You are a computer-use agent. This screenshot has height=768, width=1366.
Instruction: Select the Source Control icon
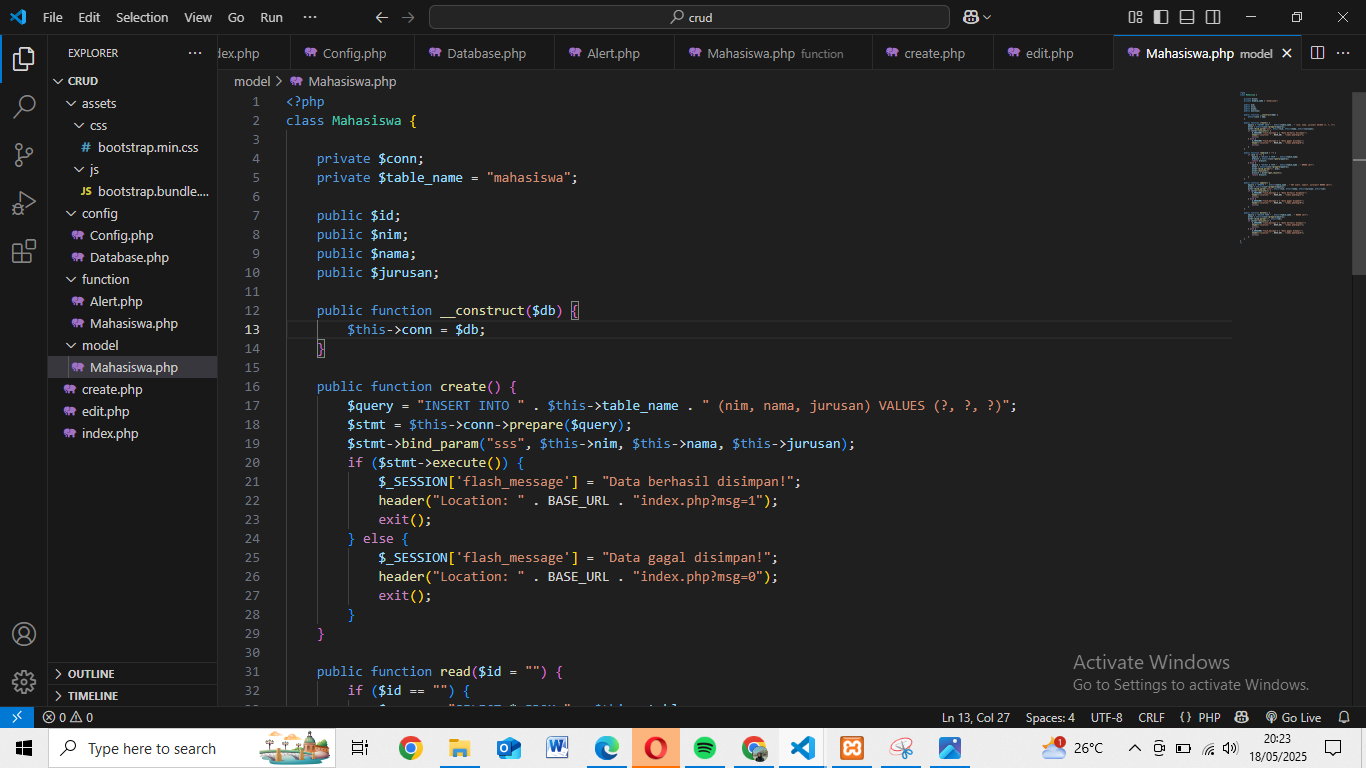[24, 154]
